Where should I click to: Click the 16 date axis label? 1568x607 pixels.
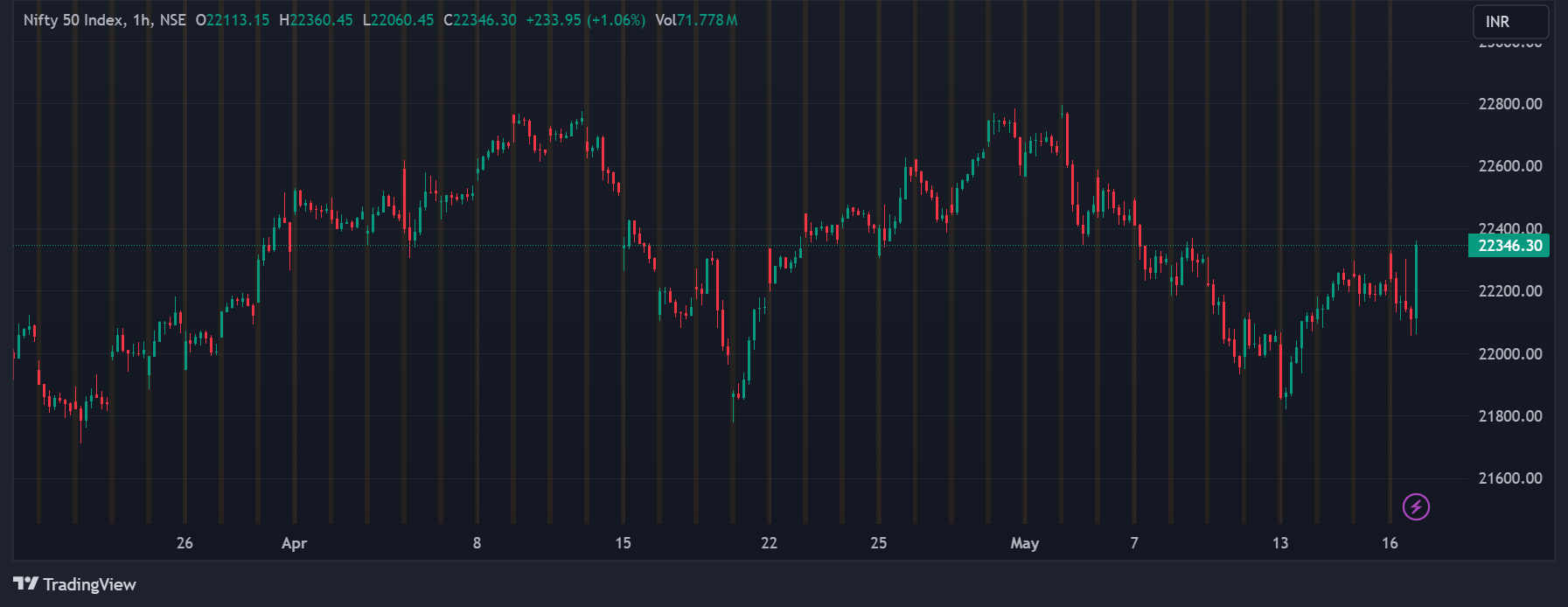coord(1390,543)
